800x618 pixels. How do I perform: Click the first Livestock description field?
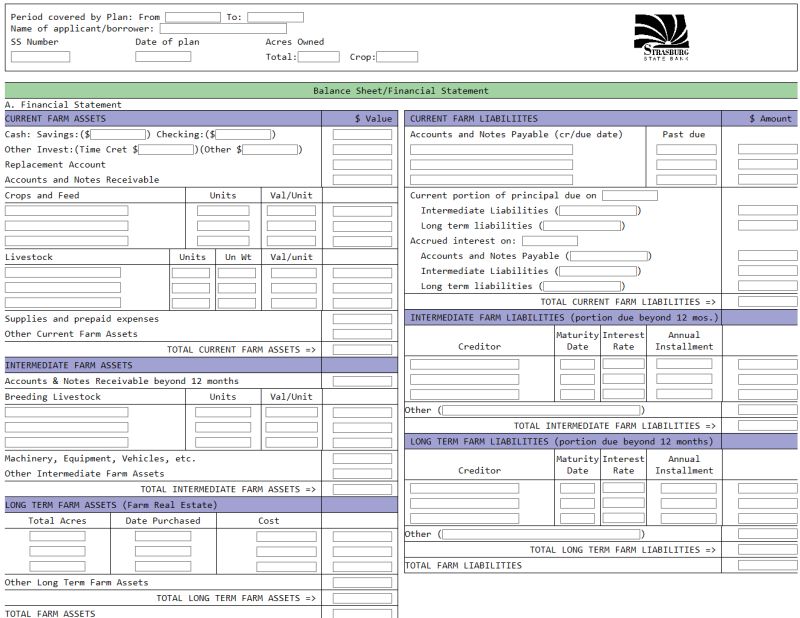click(x=63, y=273)
